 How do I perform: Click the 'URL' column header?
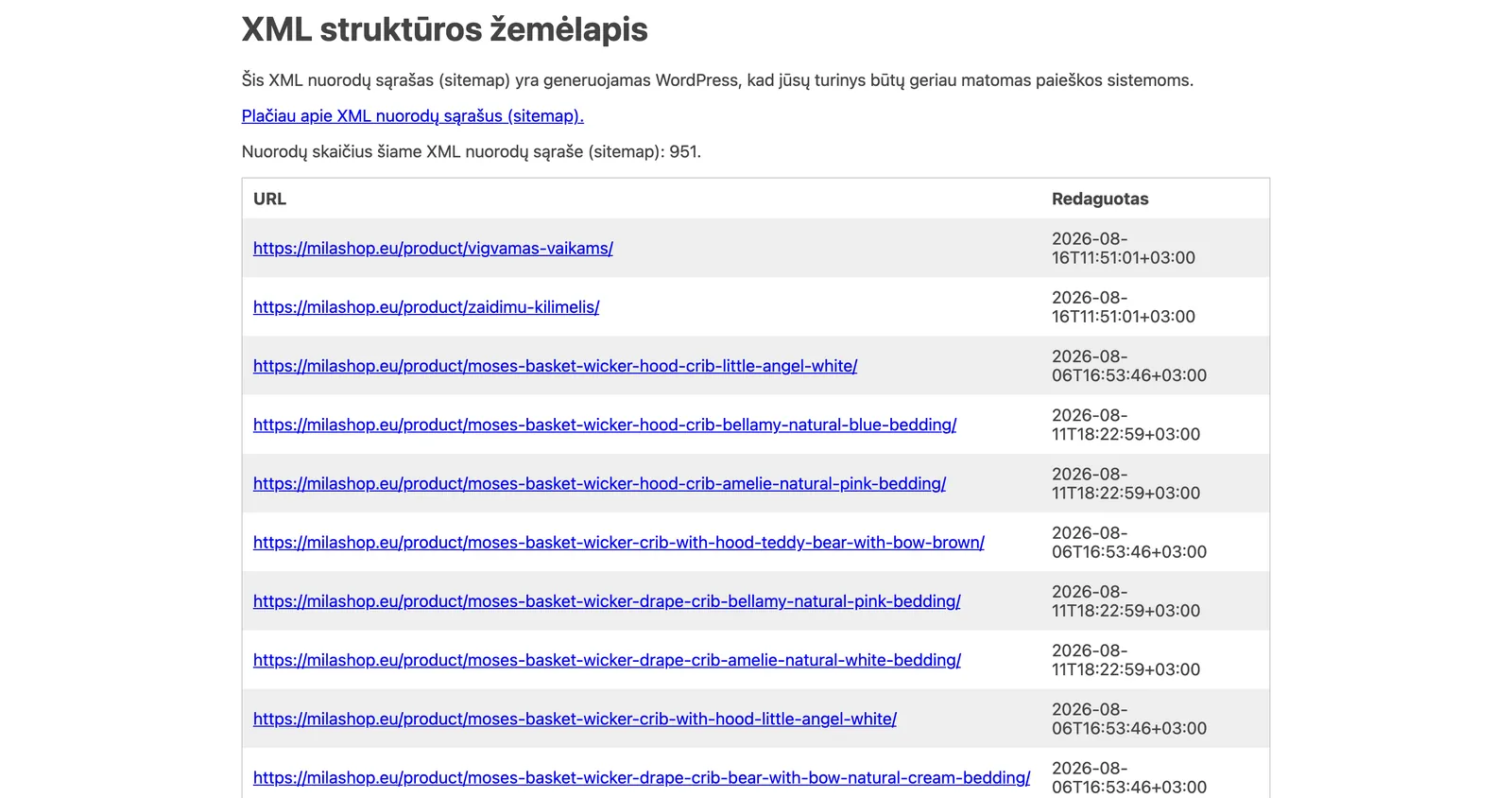[269, 199]
